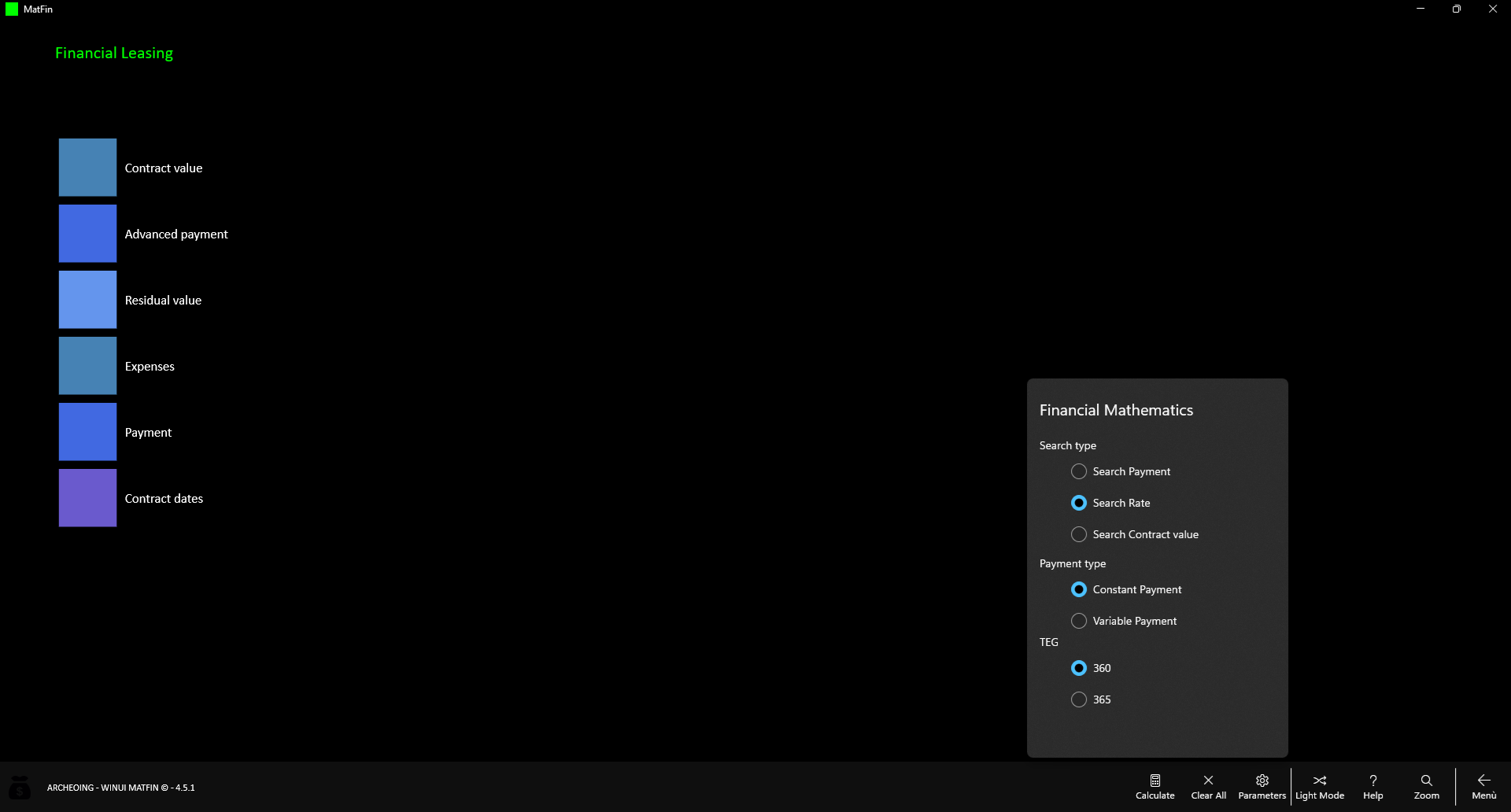Open the Residual value tile

(87, 300)
